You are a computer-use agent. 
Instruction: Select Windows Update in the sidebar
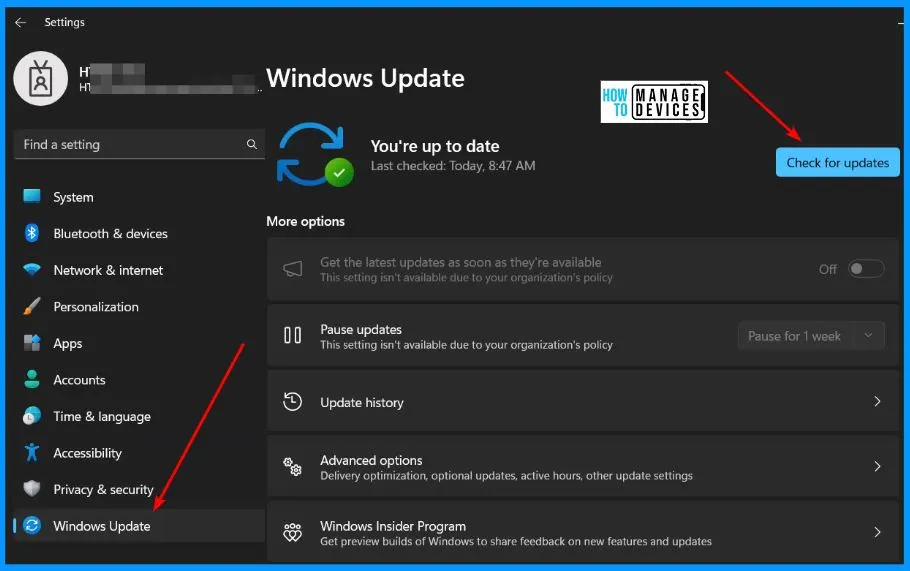click(x=139, y=526)
